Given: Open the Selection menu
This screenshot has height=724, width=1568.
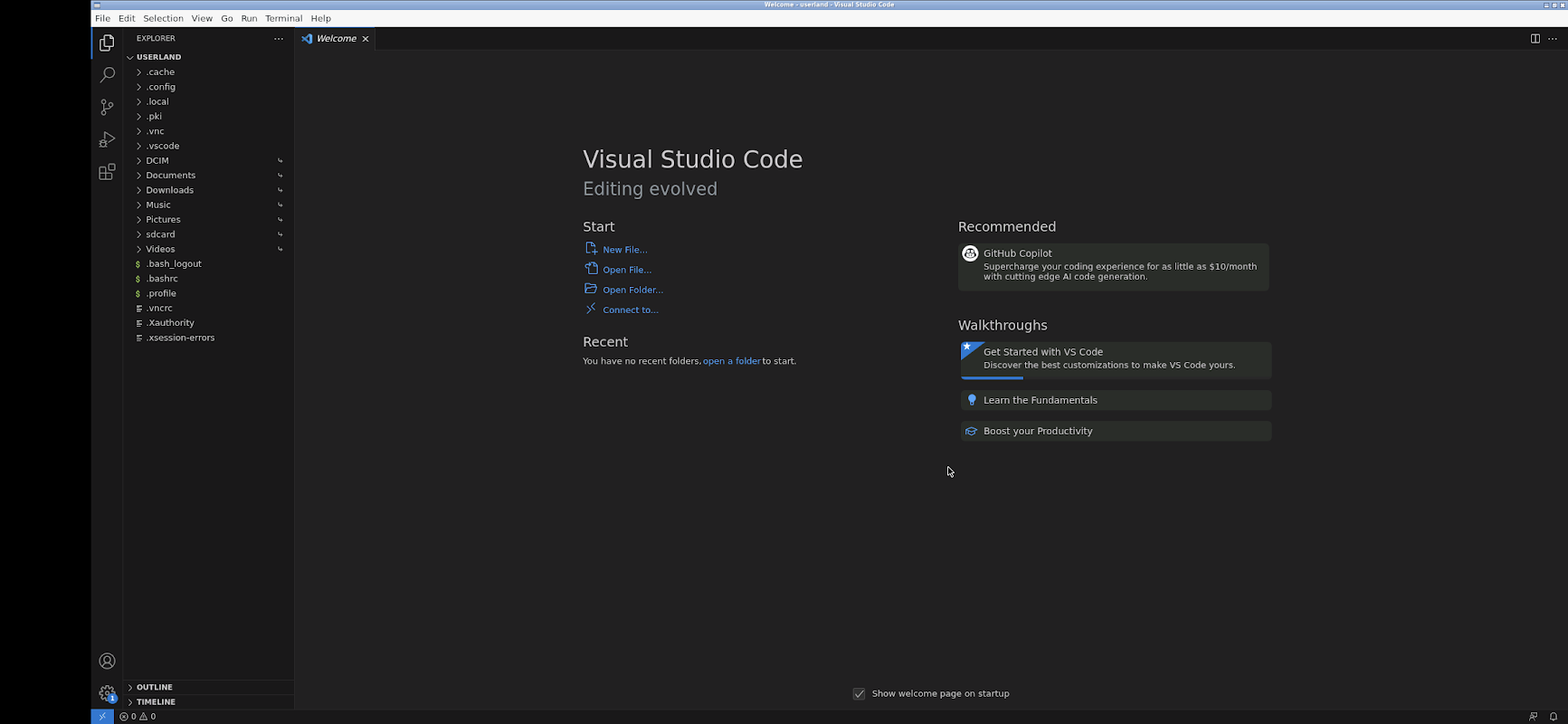Looking at the screenshot, I should [x=163, y=18].
